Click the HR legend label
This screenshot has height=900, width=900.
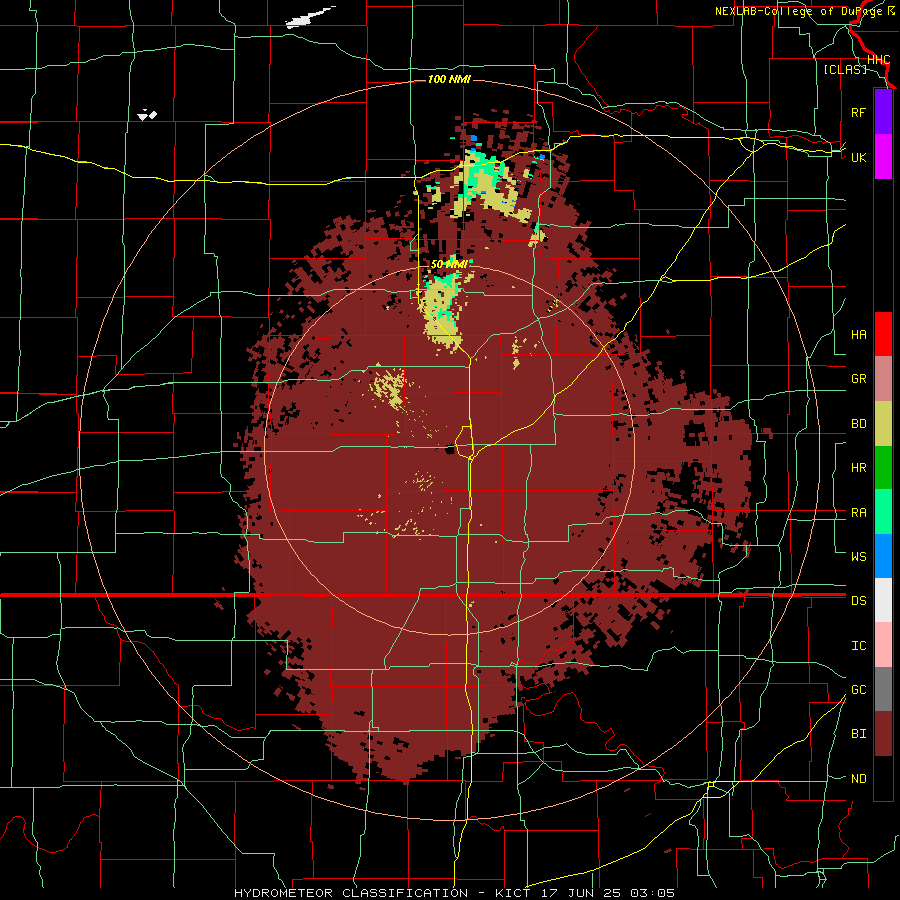[858, 468]
